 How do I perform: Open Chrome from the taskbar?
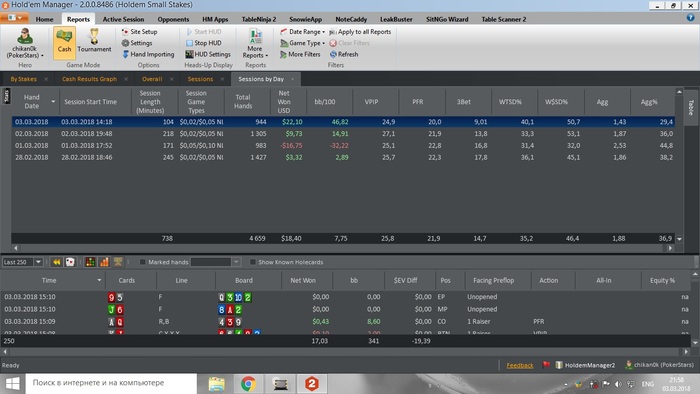point(248,384)
